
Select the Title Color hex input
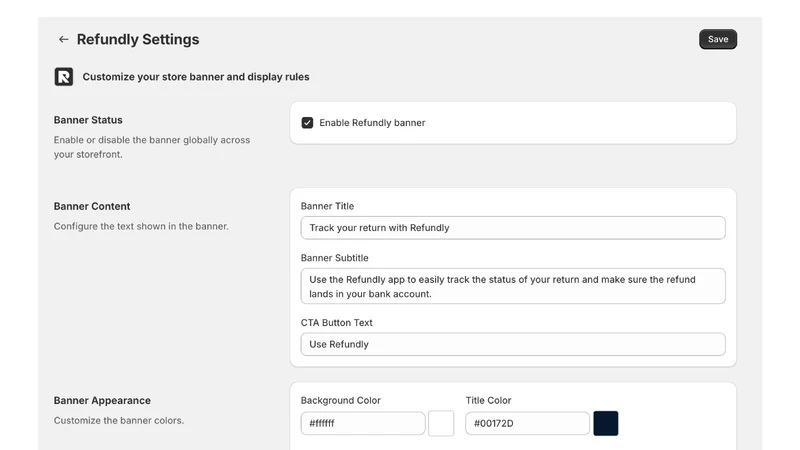coord(528,423)
